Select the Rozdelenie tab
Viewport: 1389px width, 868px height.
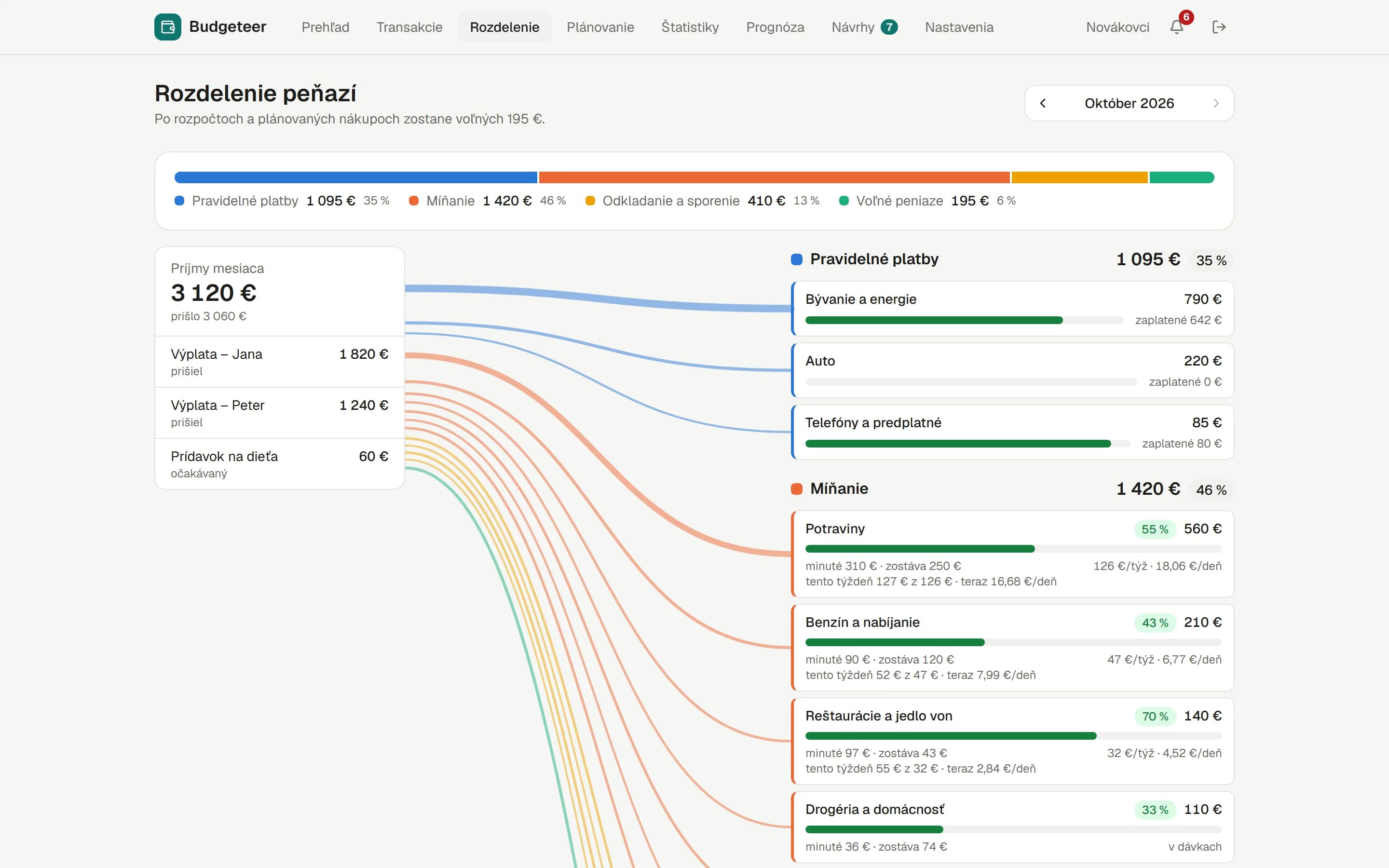click(504, 27)
